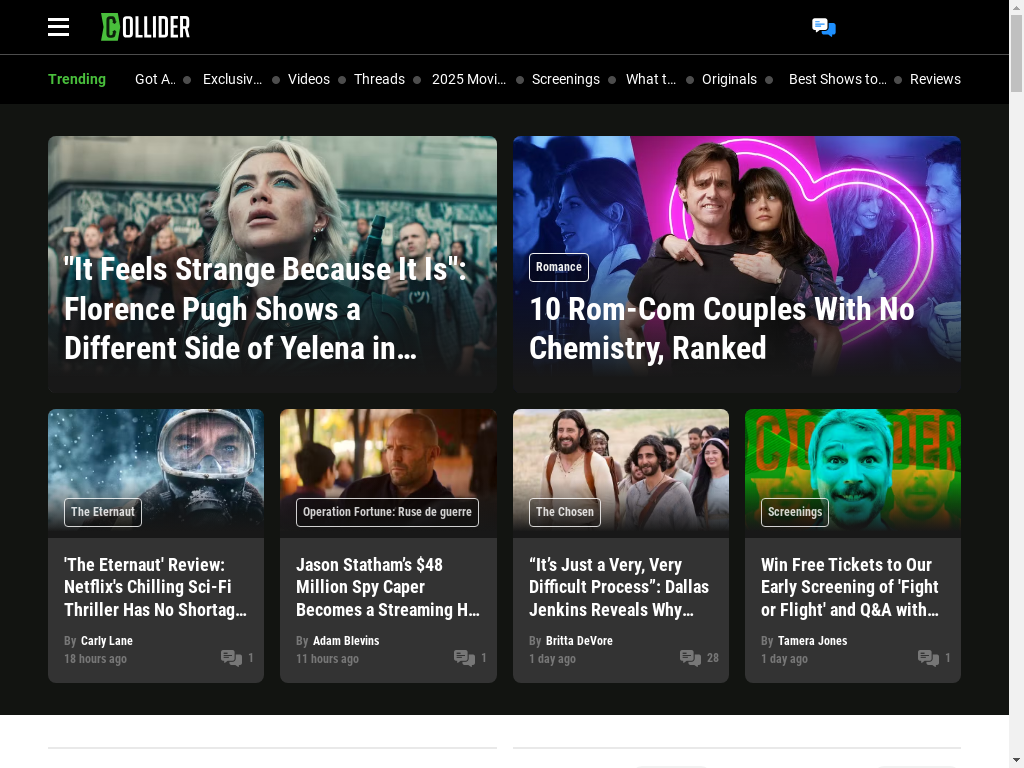Open 'The Eternaut' Review headline
The image size is (1024, 768).
tap(155, 587)
